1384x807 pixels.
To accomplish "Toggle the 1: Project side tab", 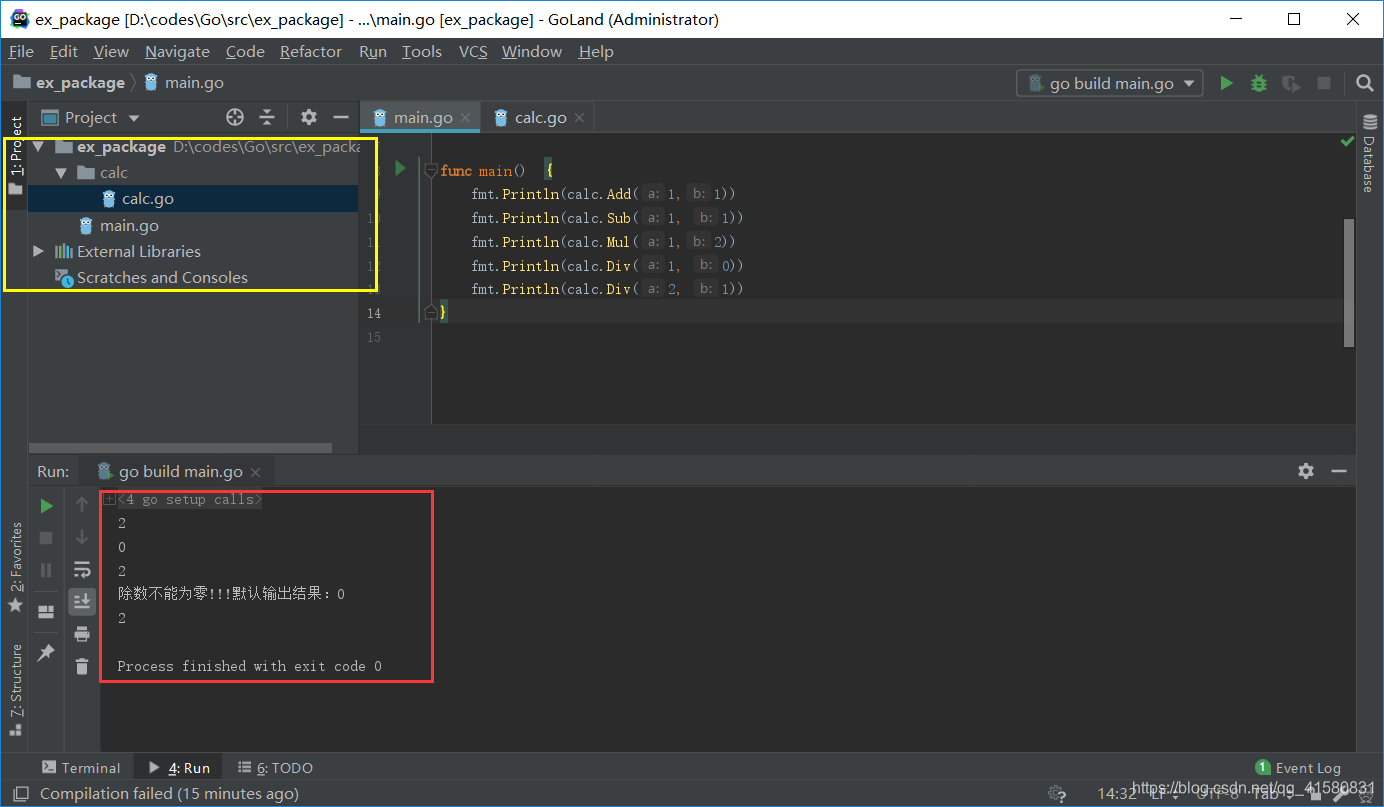I will tap(15, 154).
